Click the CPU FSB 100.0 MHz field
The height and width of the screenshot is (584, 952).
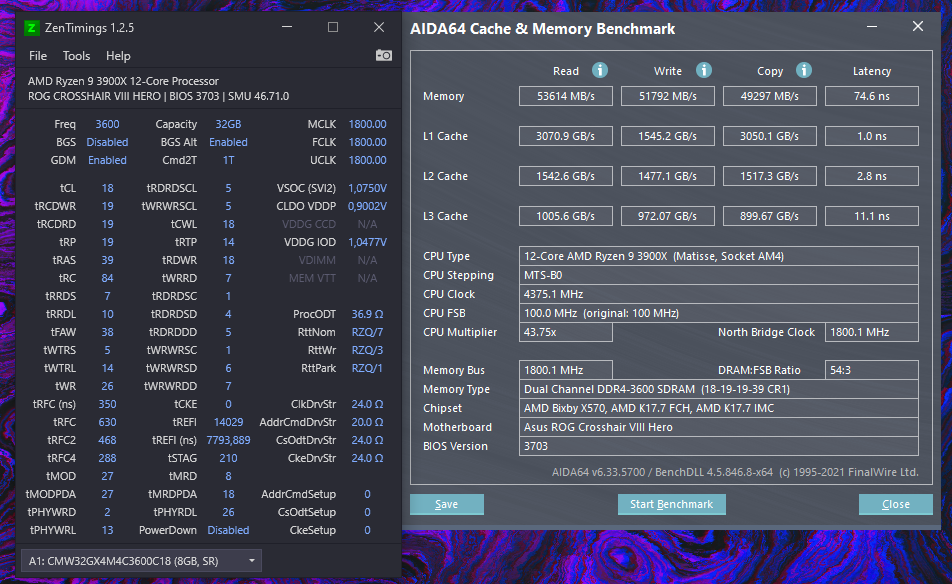click(x=719, y=313)
